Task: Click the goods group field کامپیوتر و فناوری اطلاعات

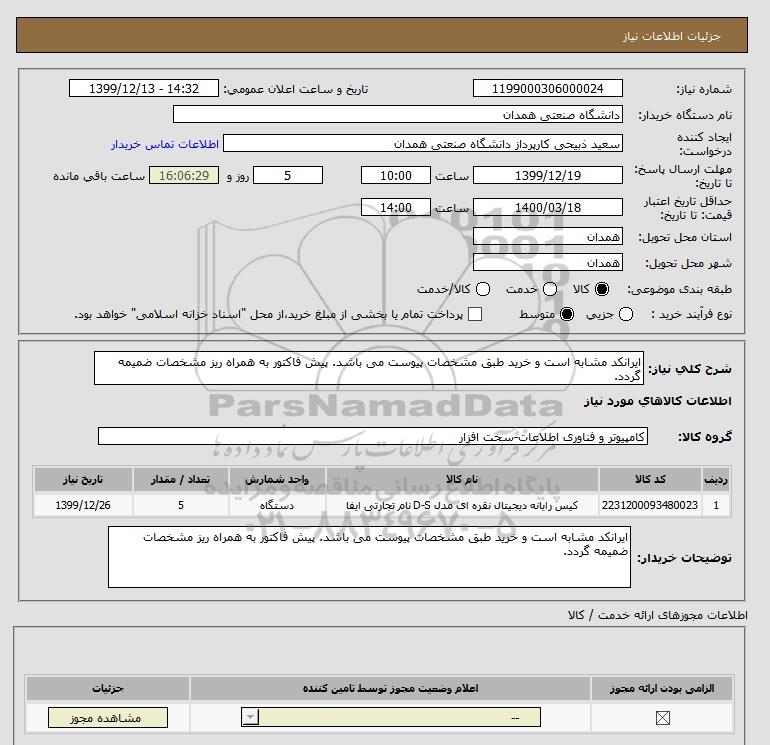Action: [373, 436]
